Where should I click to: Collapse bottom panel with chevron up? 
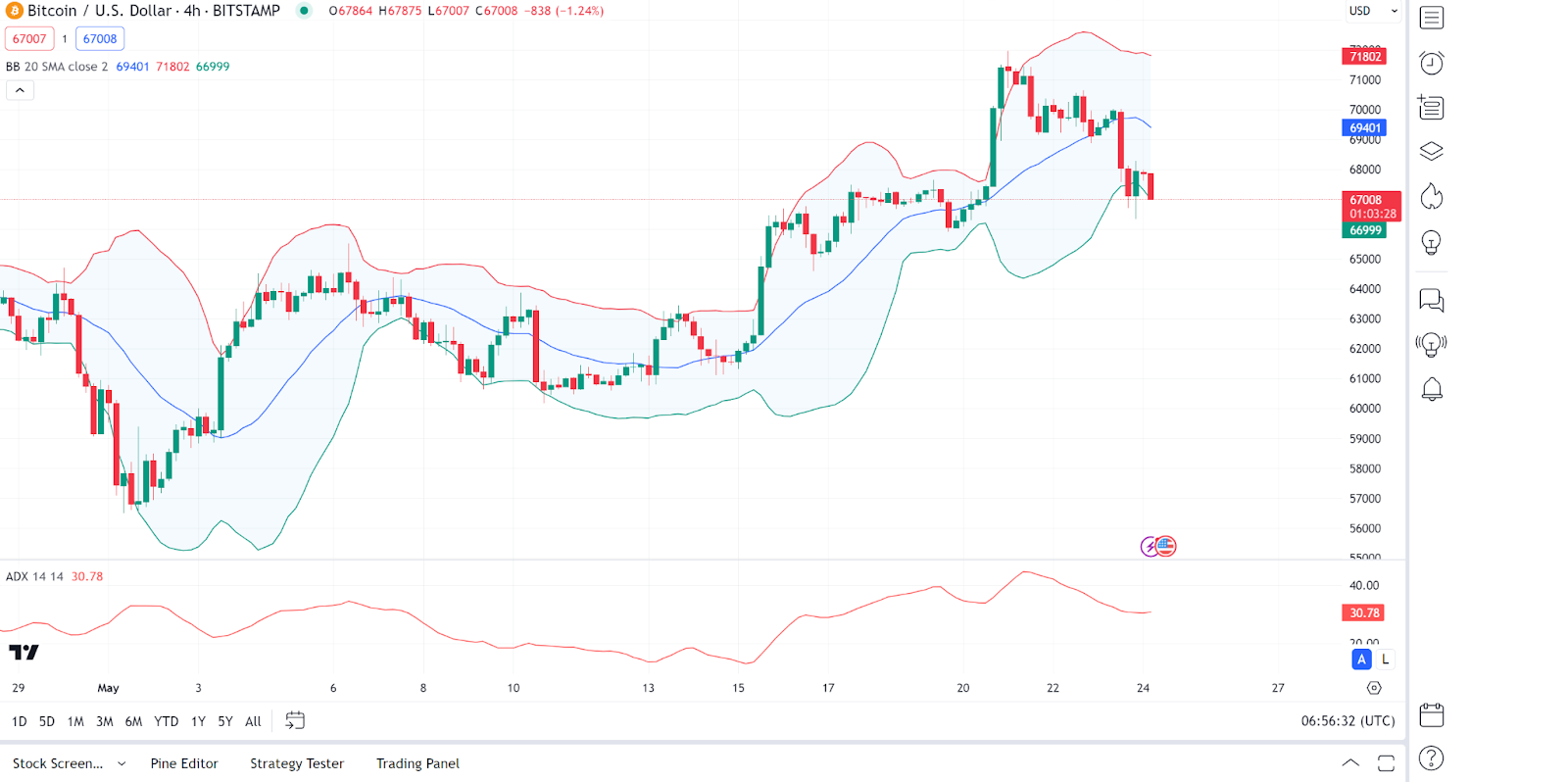(1350, 763)
